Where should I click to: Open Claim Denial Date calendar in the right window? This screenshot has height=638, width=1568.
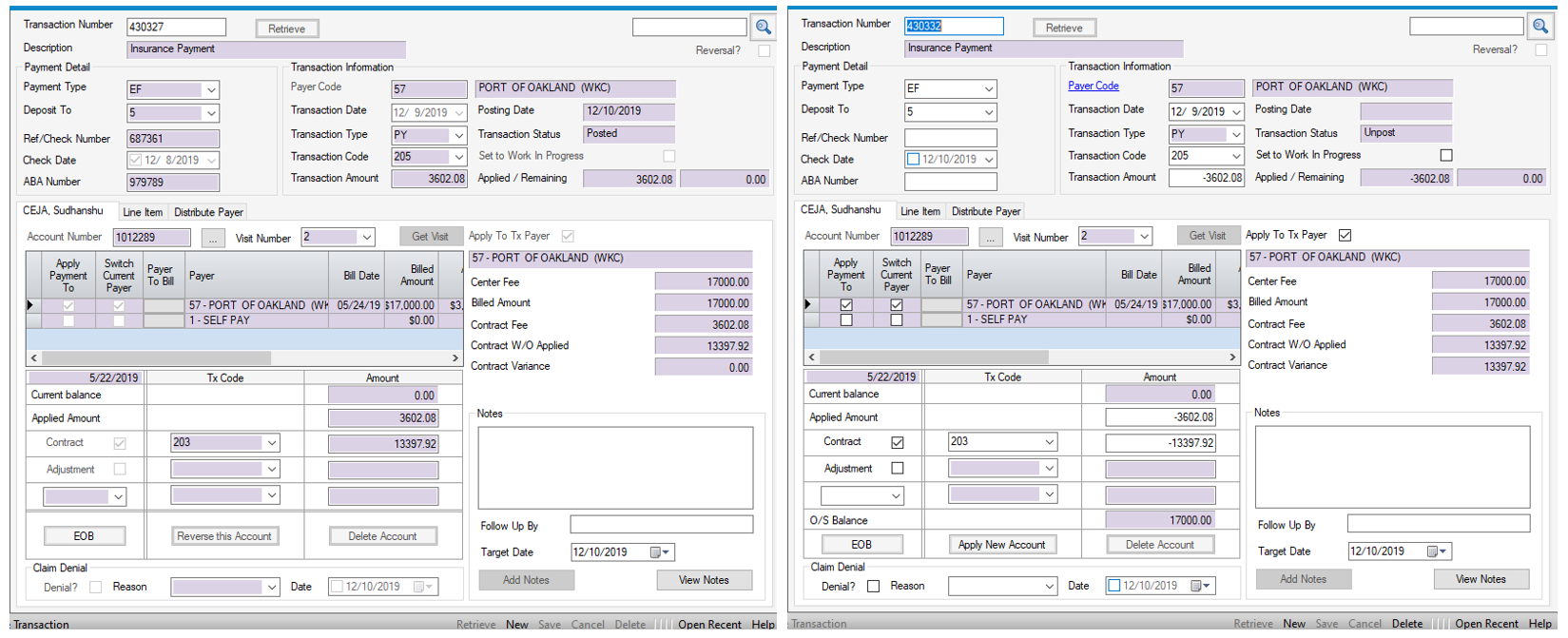coord(1201,586)
